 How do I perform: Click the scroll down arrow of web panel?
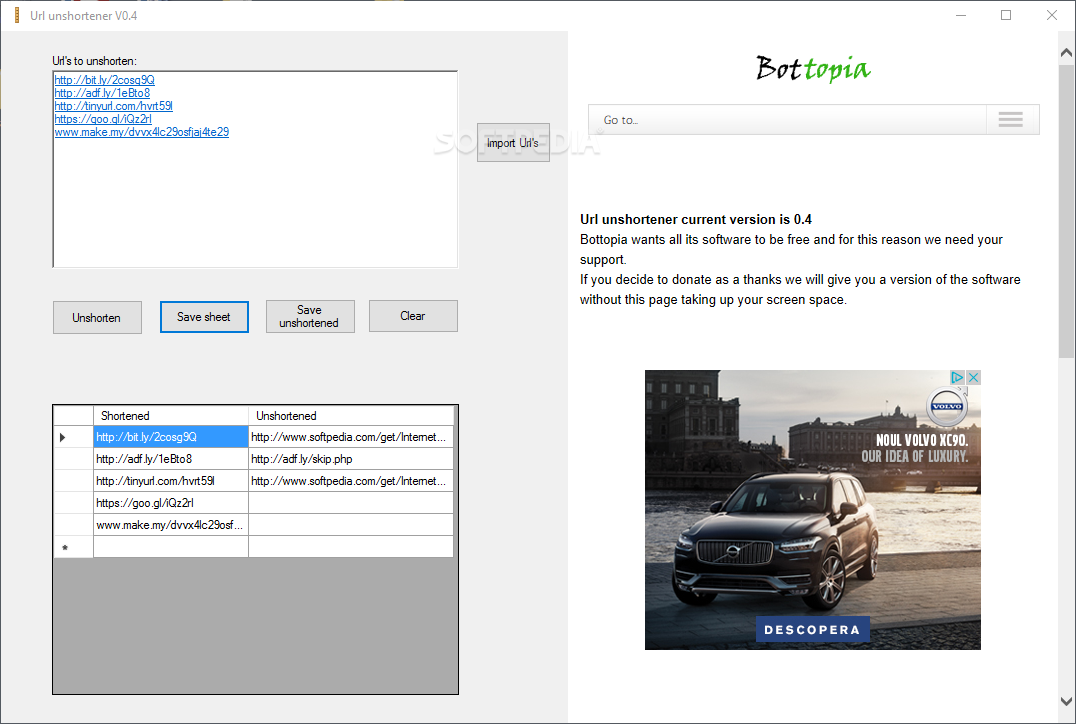(x=1066, y=701)
